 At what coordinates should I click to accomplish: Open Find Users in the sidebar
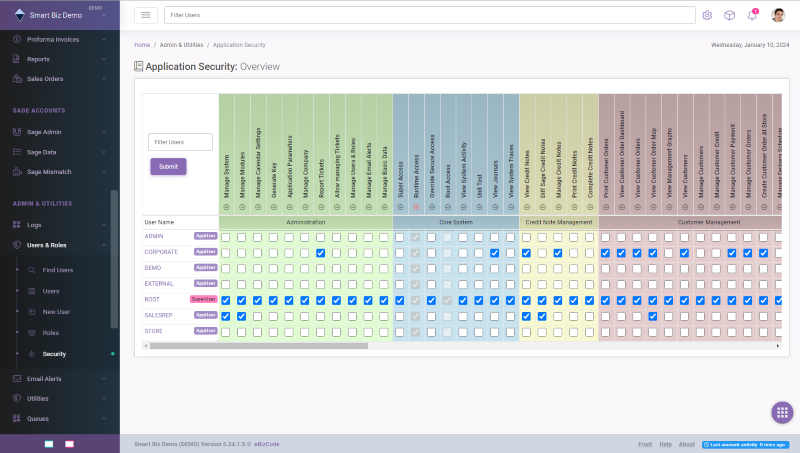(57, 270)
